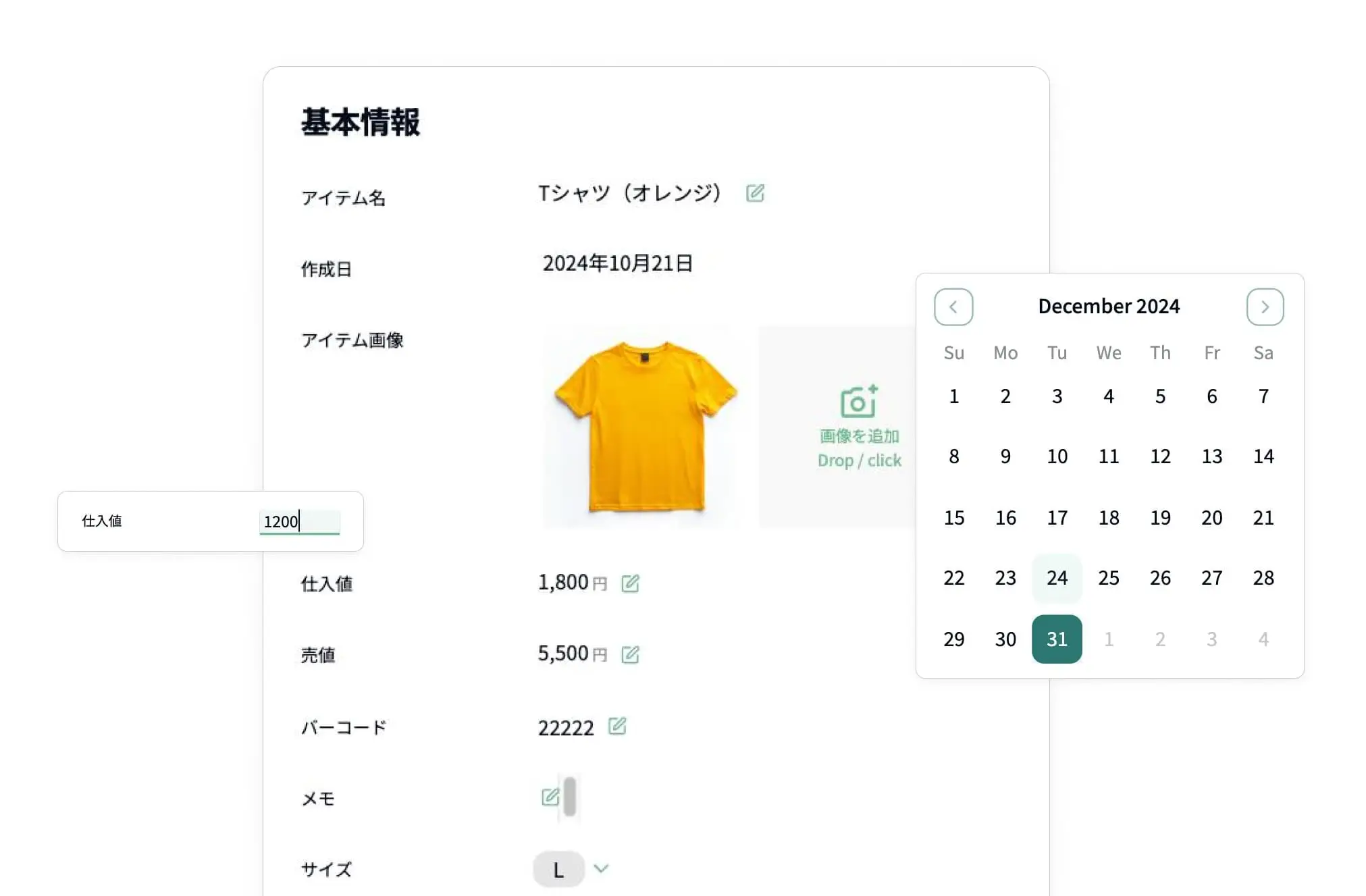This screenshot has width=1366, height=896.
Task: Edit the item name Tシャツ（オレンジ）
Action: pos(755,193)
